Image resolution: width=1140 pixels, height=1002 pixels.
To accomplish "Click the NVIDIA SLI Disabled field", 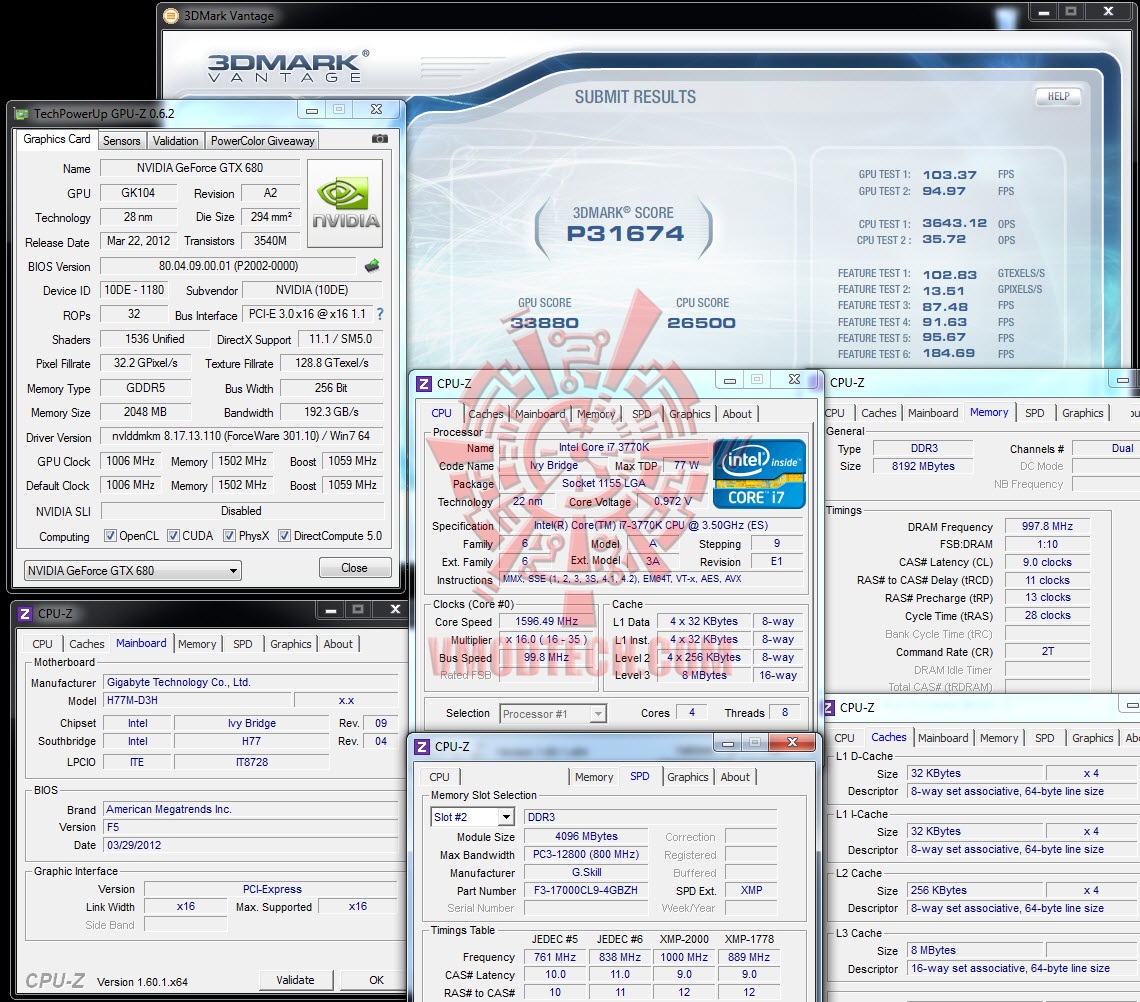I will click(241, 511).
